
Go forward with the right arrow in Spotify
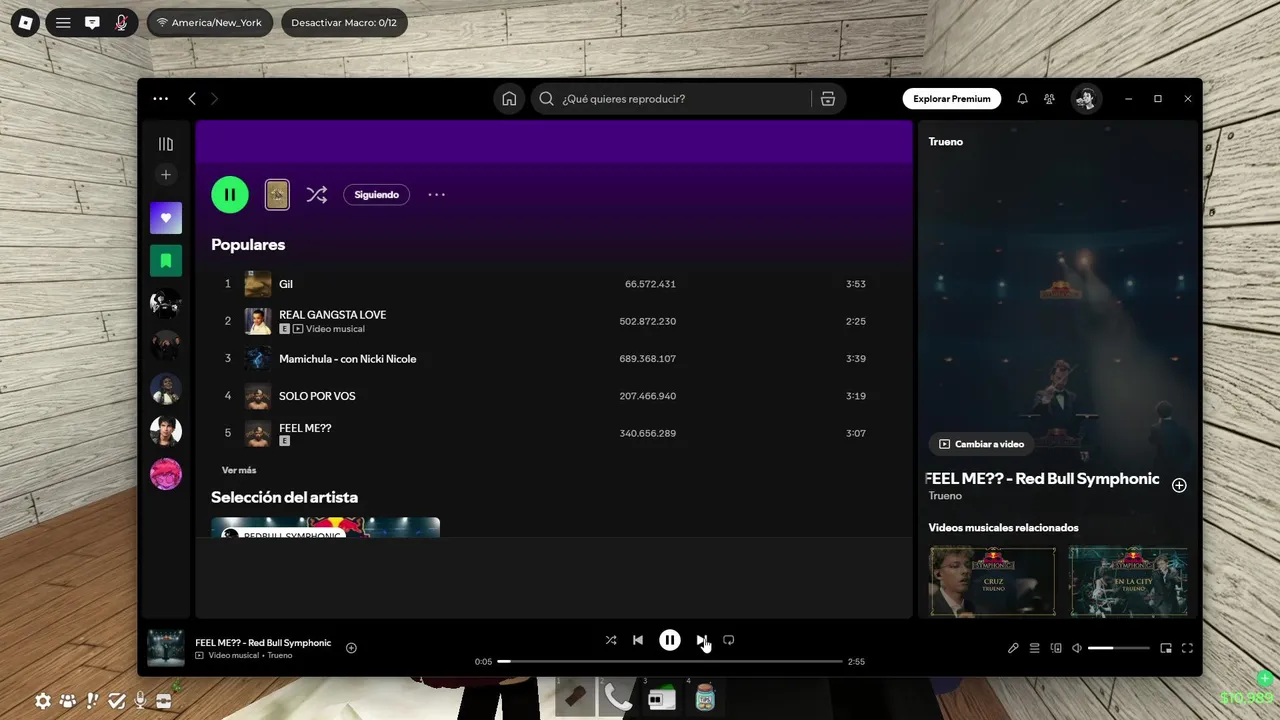[x=214, y=99]
